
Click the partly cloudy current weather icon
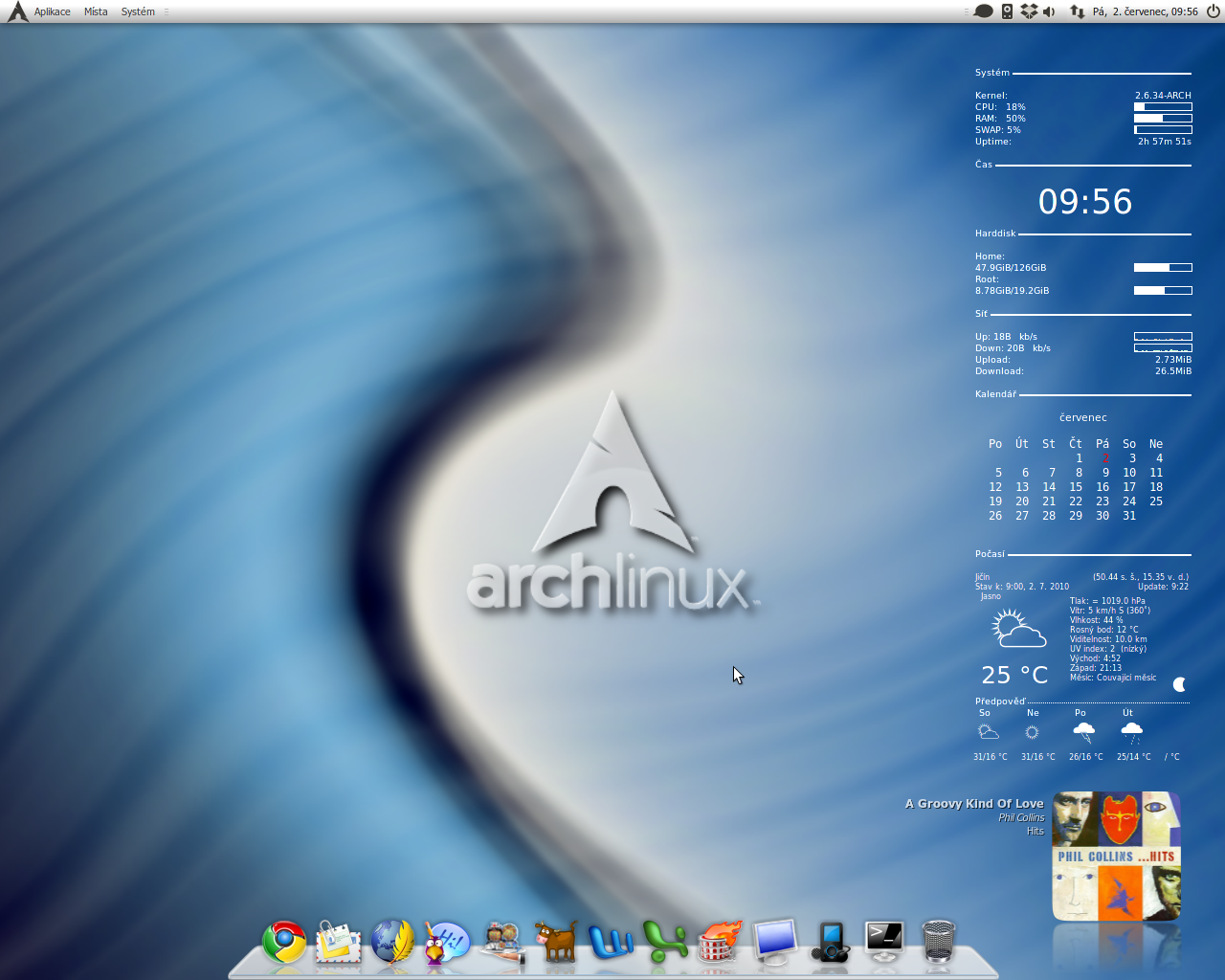tap(1018, 629)
